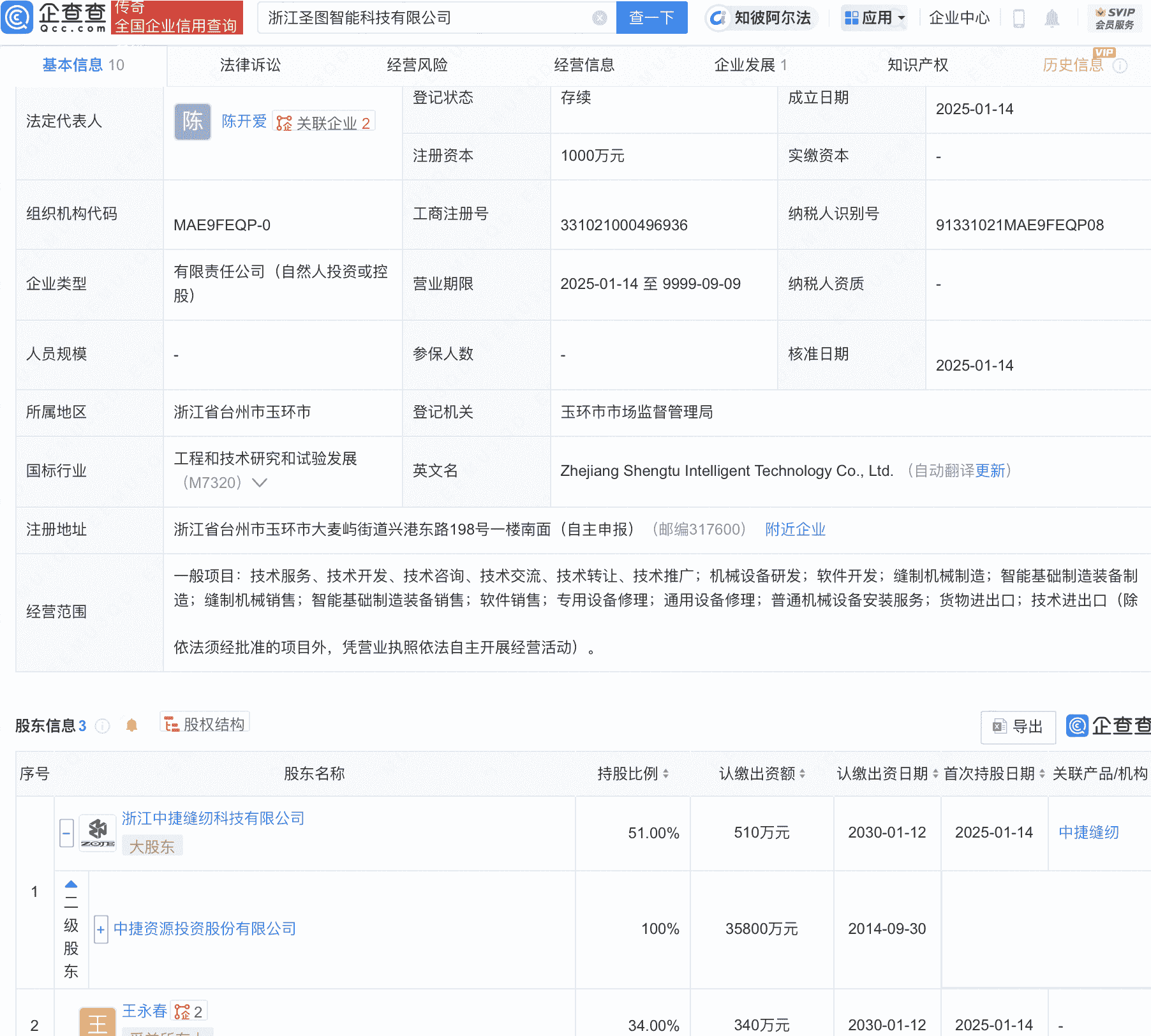Collapse shareholder 浙江中捷缝纫科技有限公司 entry
Viewport: 1151px width, 1036px height.
pos(66,833)
